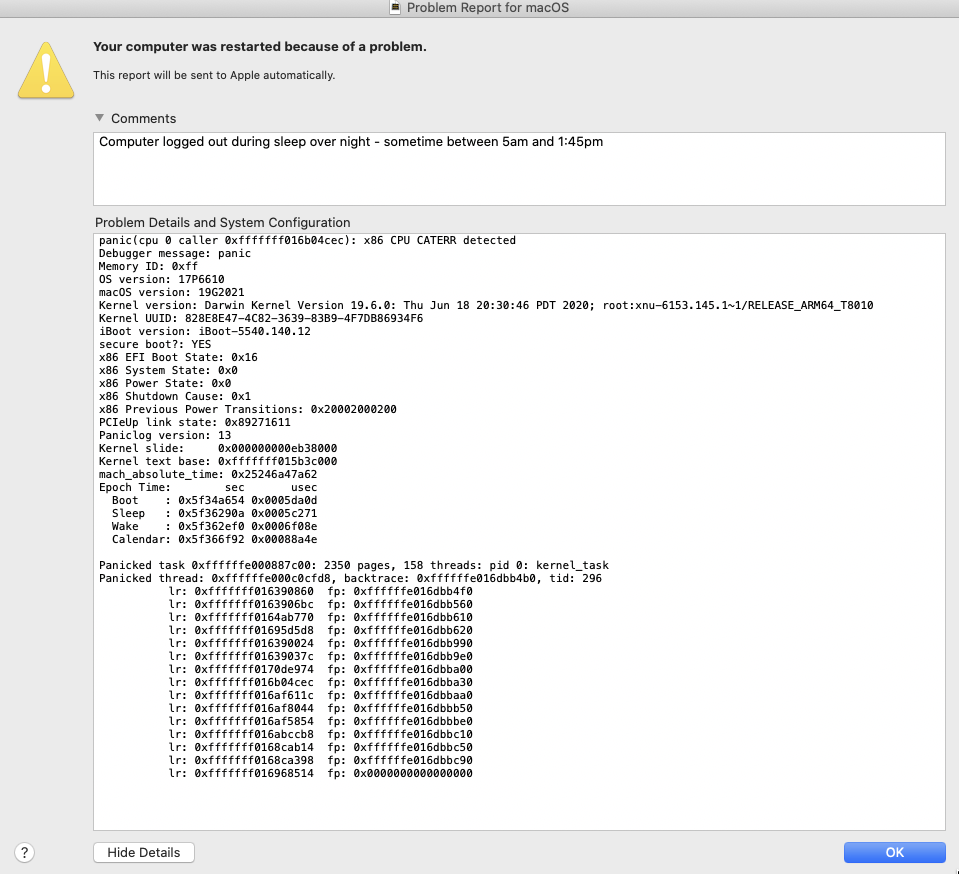
Task: Click the yellow warning alert icon
Action: point(46,70)
